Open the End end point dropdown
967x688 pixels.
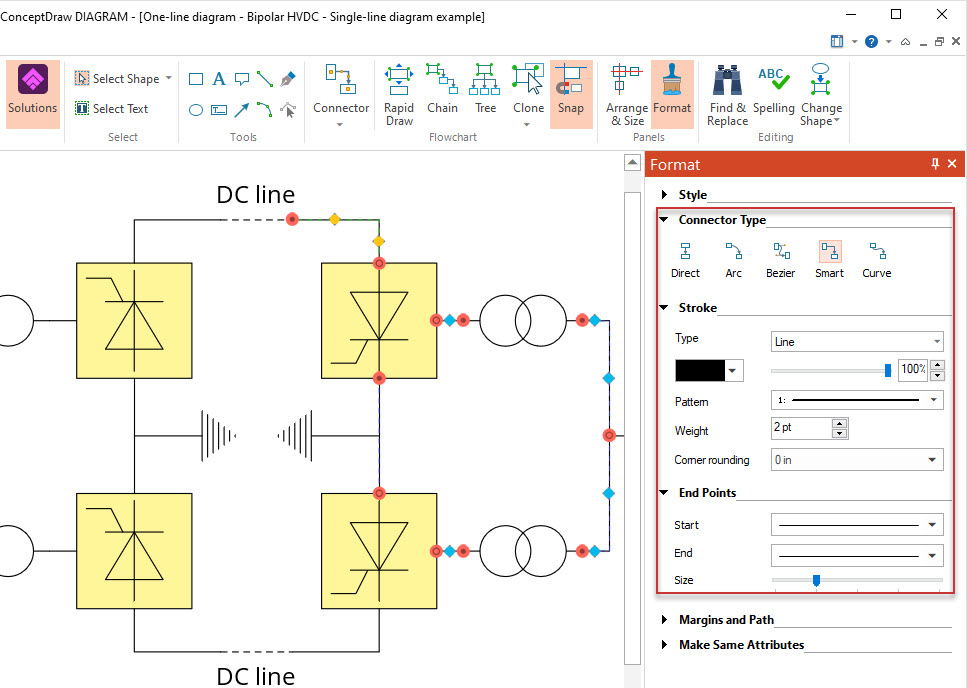click(857, 555)
